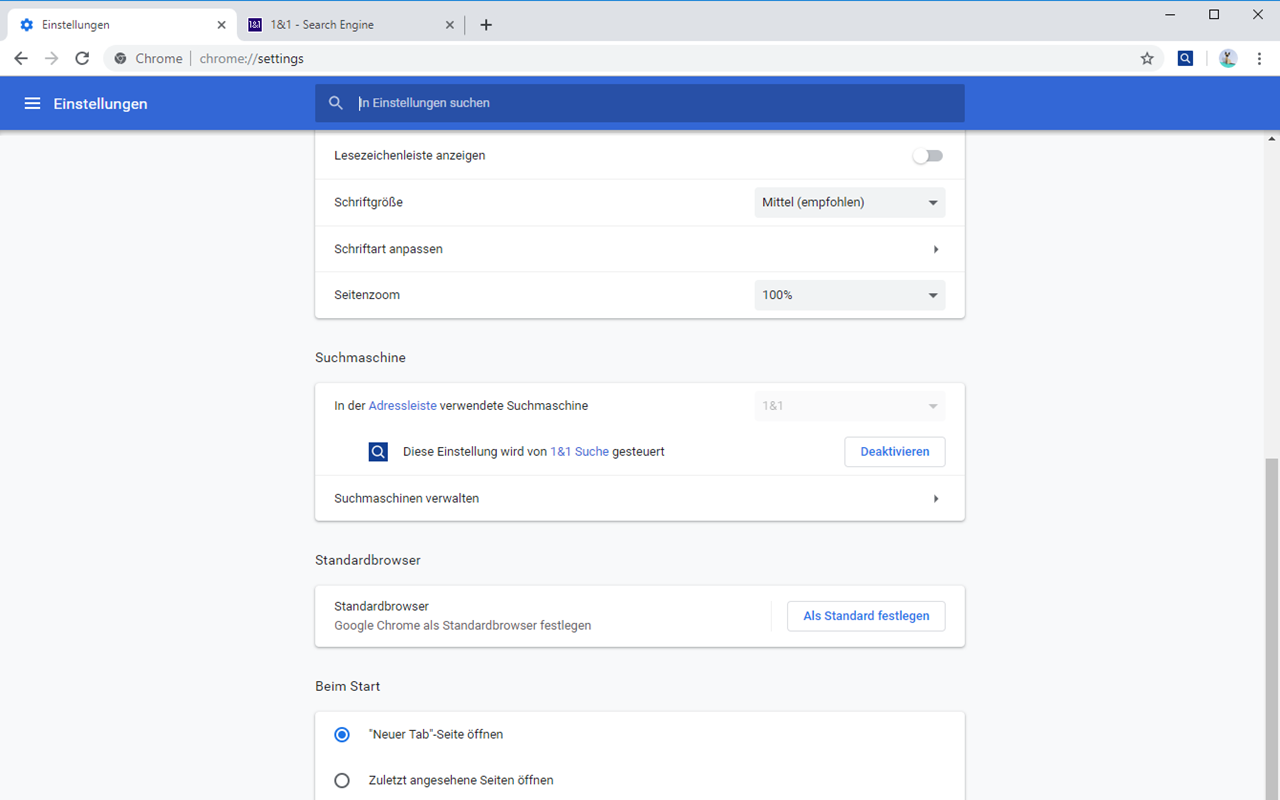Click the magnifier icon in settings search bar
1280x800 pixels.
336,103
